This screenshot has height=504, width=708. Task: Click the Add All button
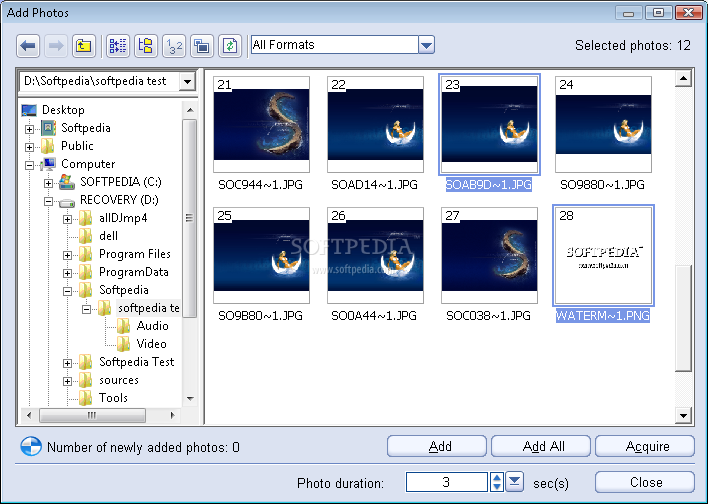coord(540,446)
